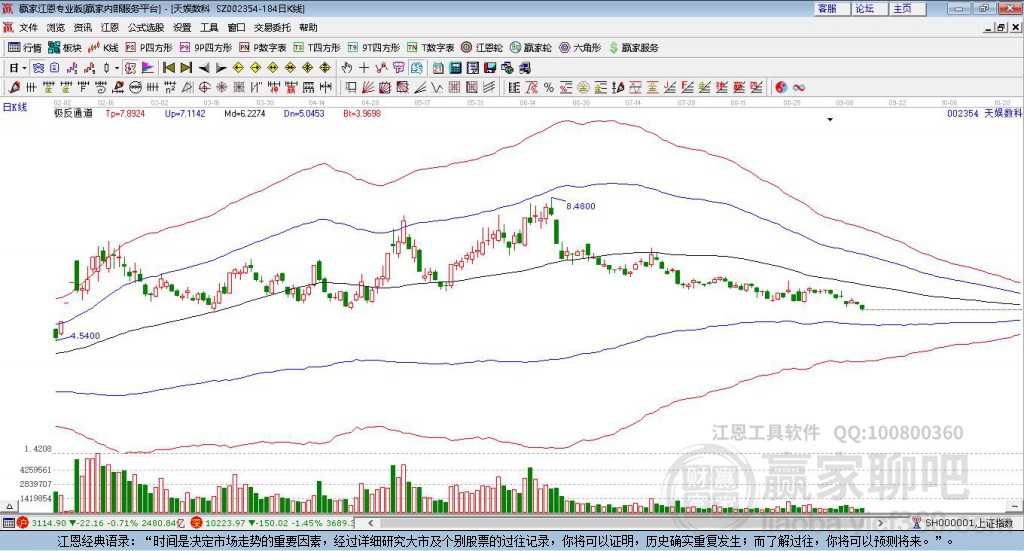
Task: Click the red yin-yang toolbar icon
Action: [781, 87]
